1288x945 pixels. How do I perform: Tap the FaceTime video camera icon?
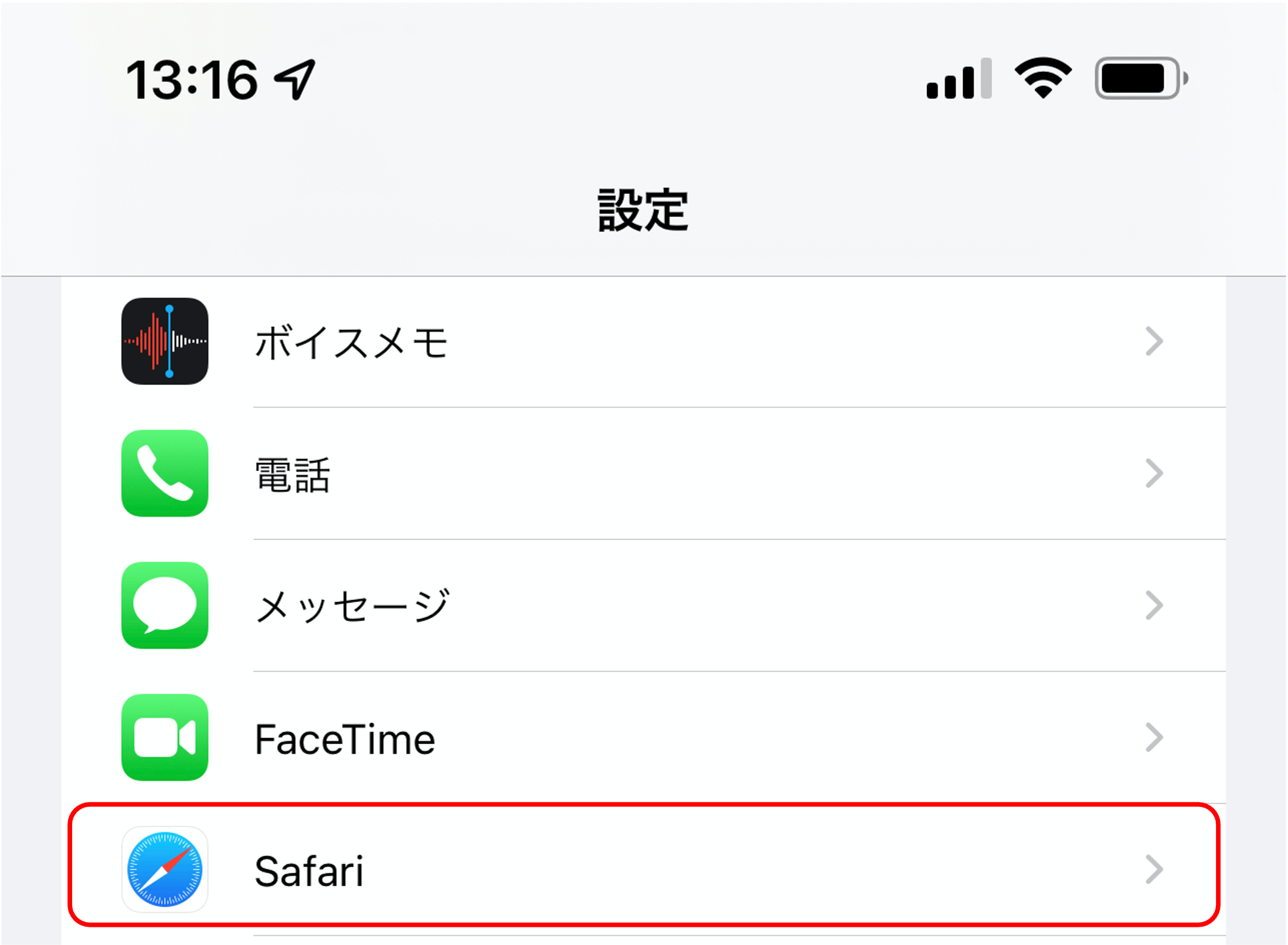point(165,737)
